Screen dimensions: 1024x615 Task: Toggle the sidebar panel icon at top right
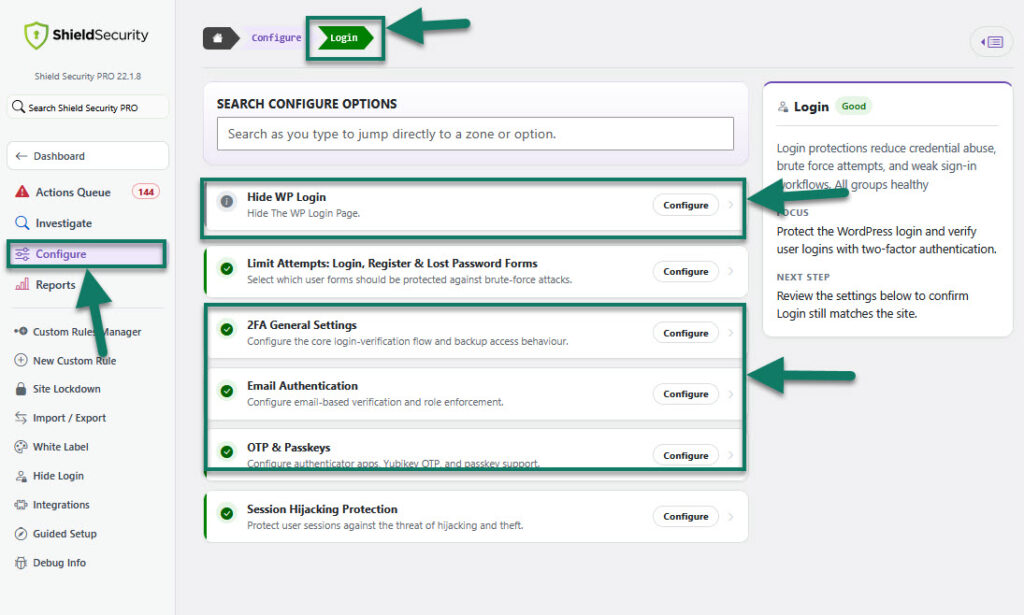pos(991,42)
